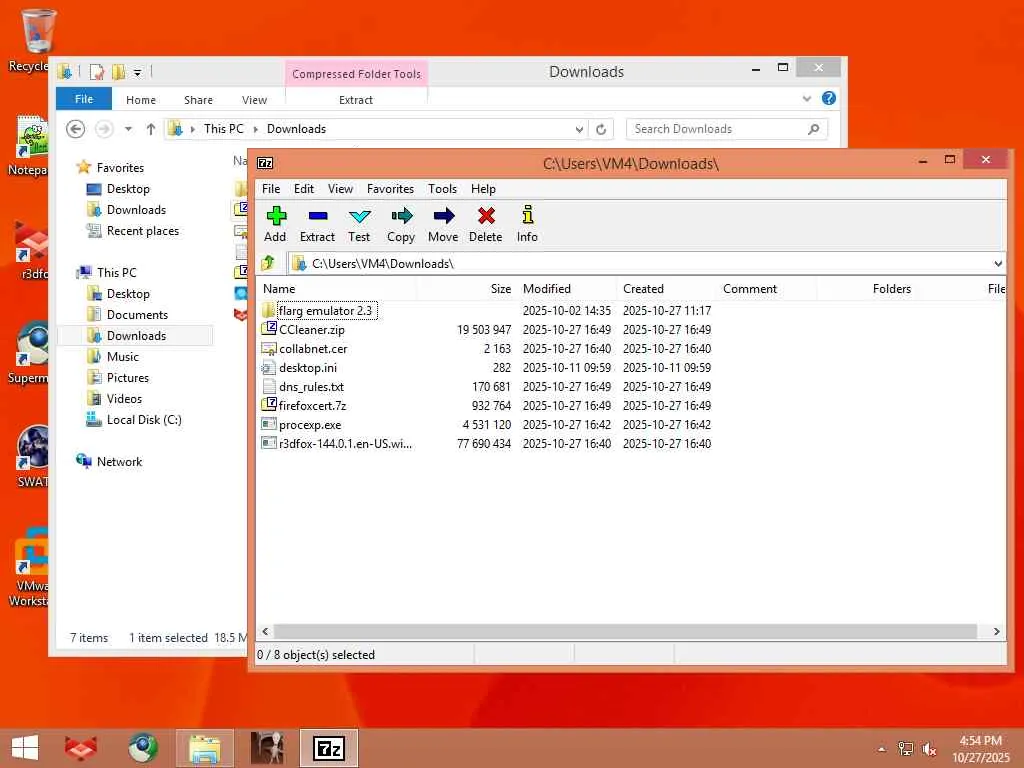Image resolution: width=1024 pixels, height=768 pixels.
Task: Click the Copy icon in 7-Zip toolbar
Action: (401, 224)
